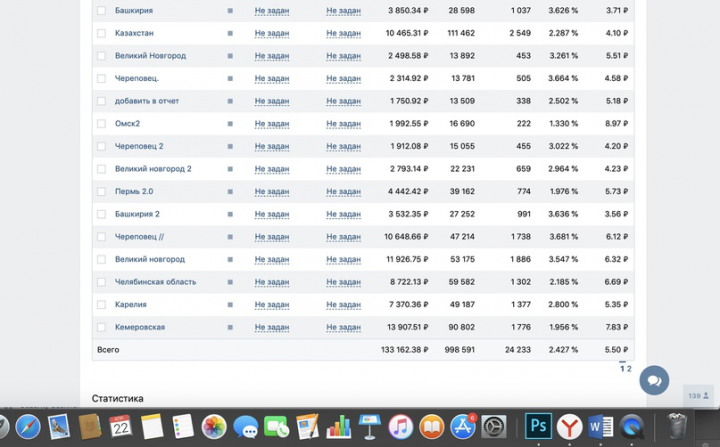Check the Омск2 row checkbox
720x447 pixels.
pos(101,124)
